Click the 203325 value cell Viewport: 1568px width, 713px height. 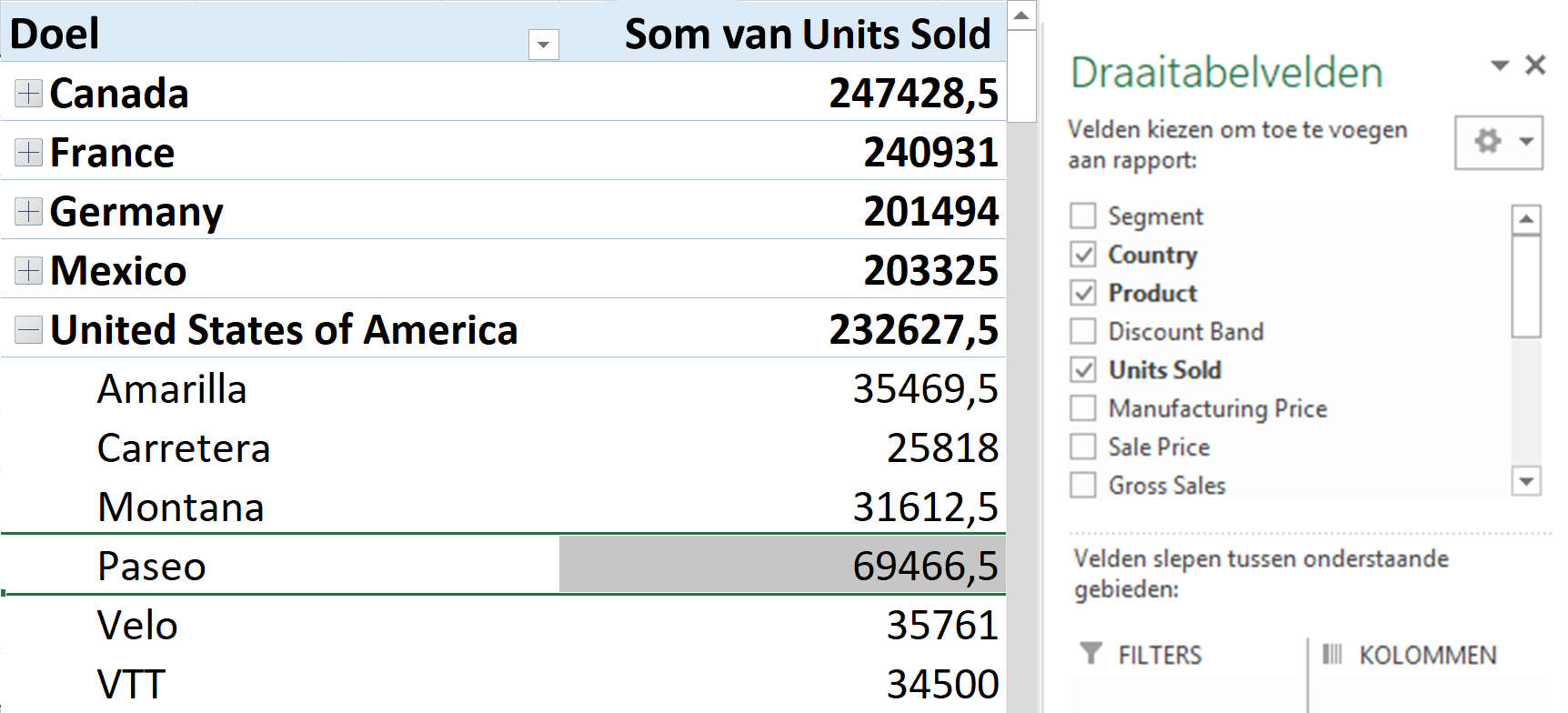click(x=783, y=270)
